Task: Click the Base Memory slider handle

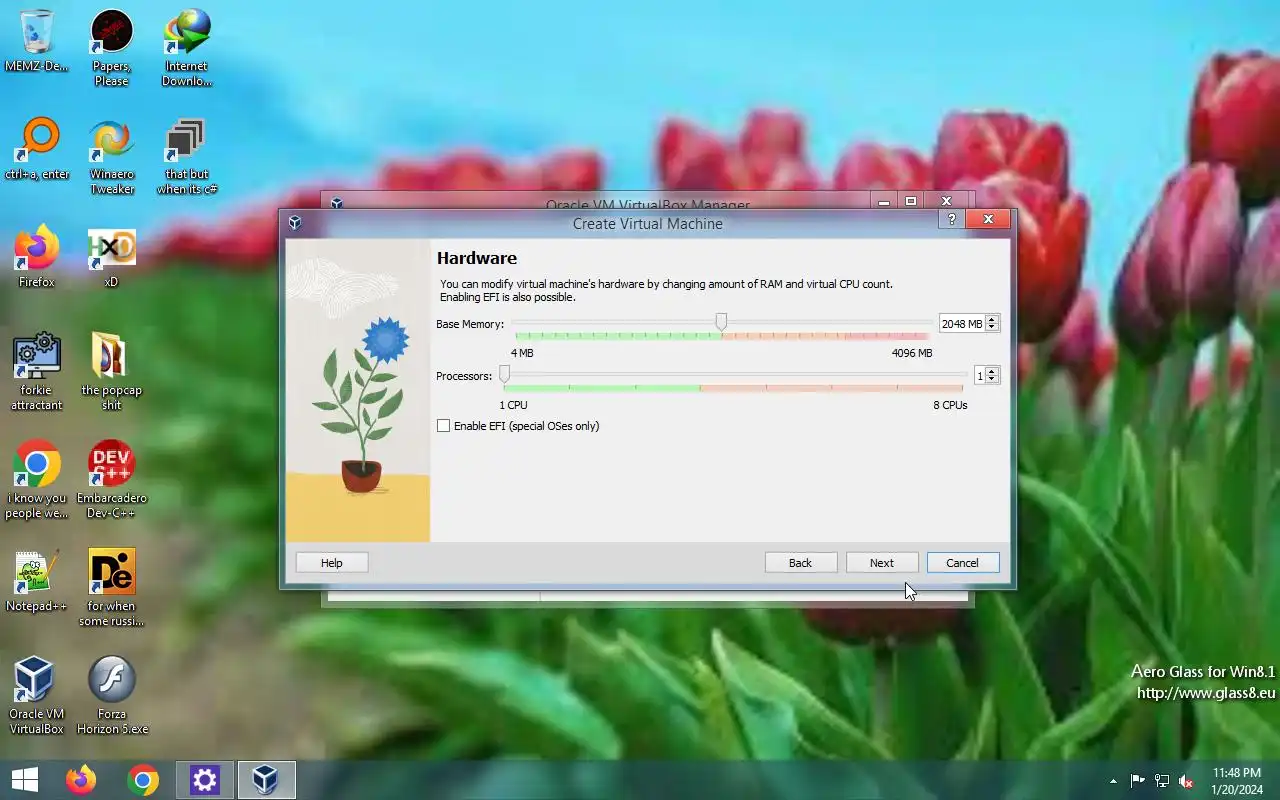Action: (x=721, y=322)
